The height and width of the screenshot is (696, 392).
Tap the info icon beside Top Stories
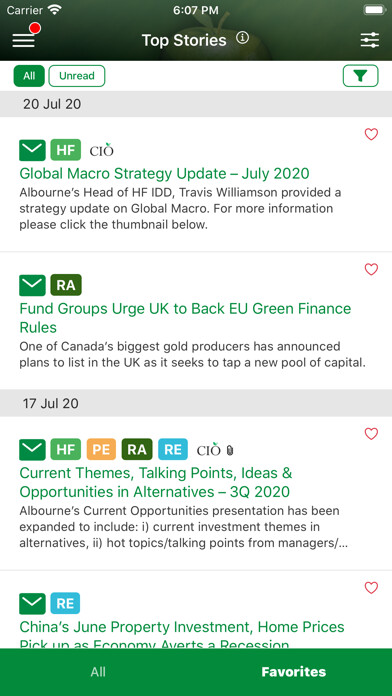[x=242, y=38]
